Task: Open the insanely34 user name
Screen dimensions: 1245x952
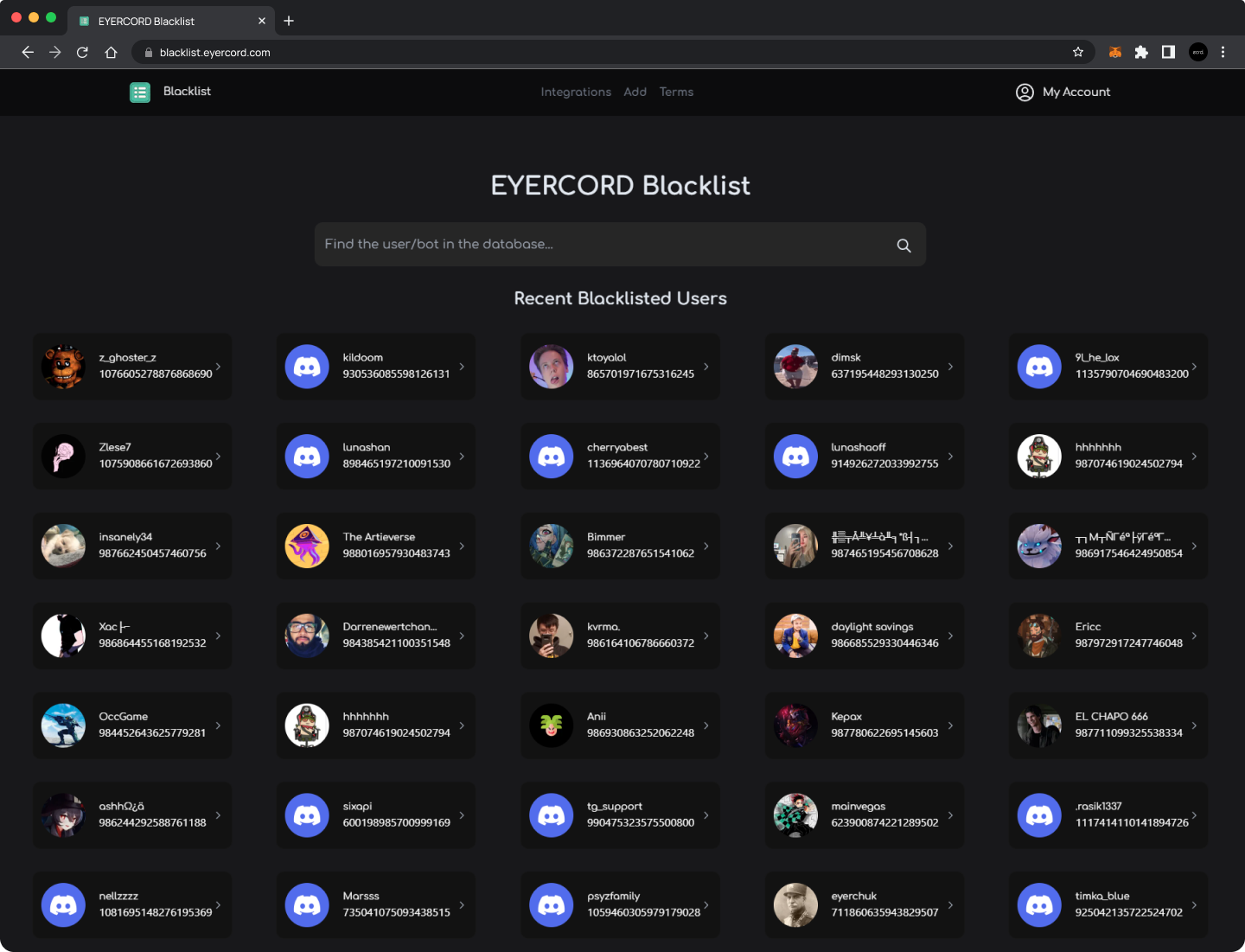Action: pyautogui.click(x=125, y=537)
